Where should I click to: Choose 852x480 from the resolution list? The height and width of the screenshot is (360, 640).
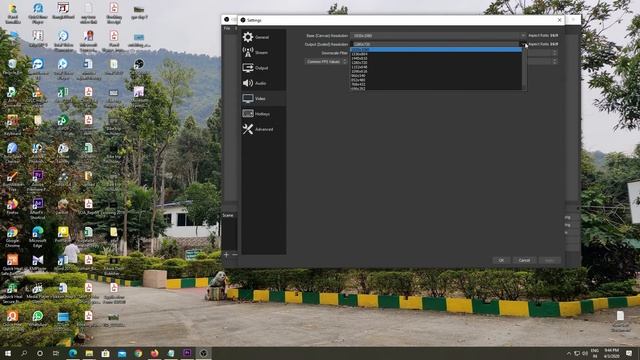[436, 80]
